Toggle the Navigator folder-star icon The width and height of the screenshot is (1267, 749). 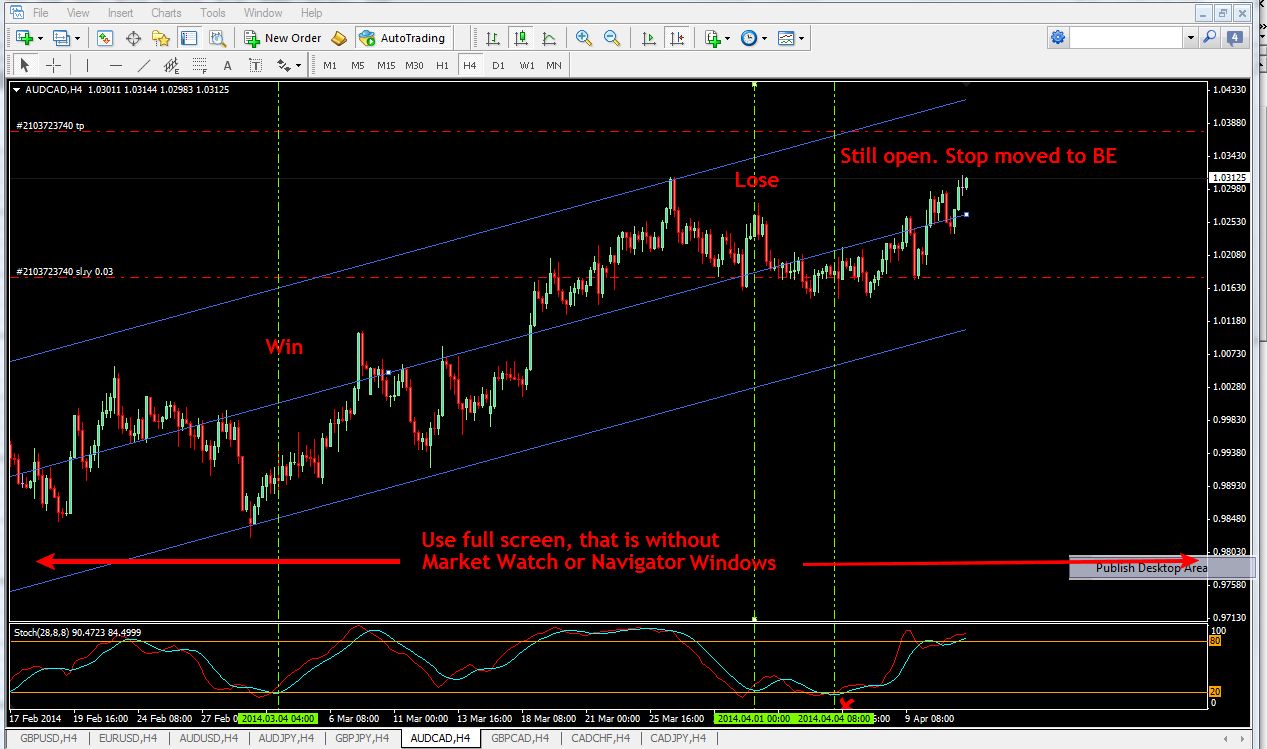[160, 38]
